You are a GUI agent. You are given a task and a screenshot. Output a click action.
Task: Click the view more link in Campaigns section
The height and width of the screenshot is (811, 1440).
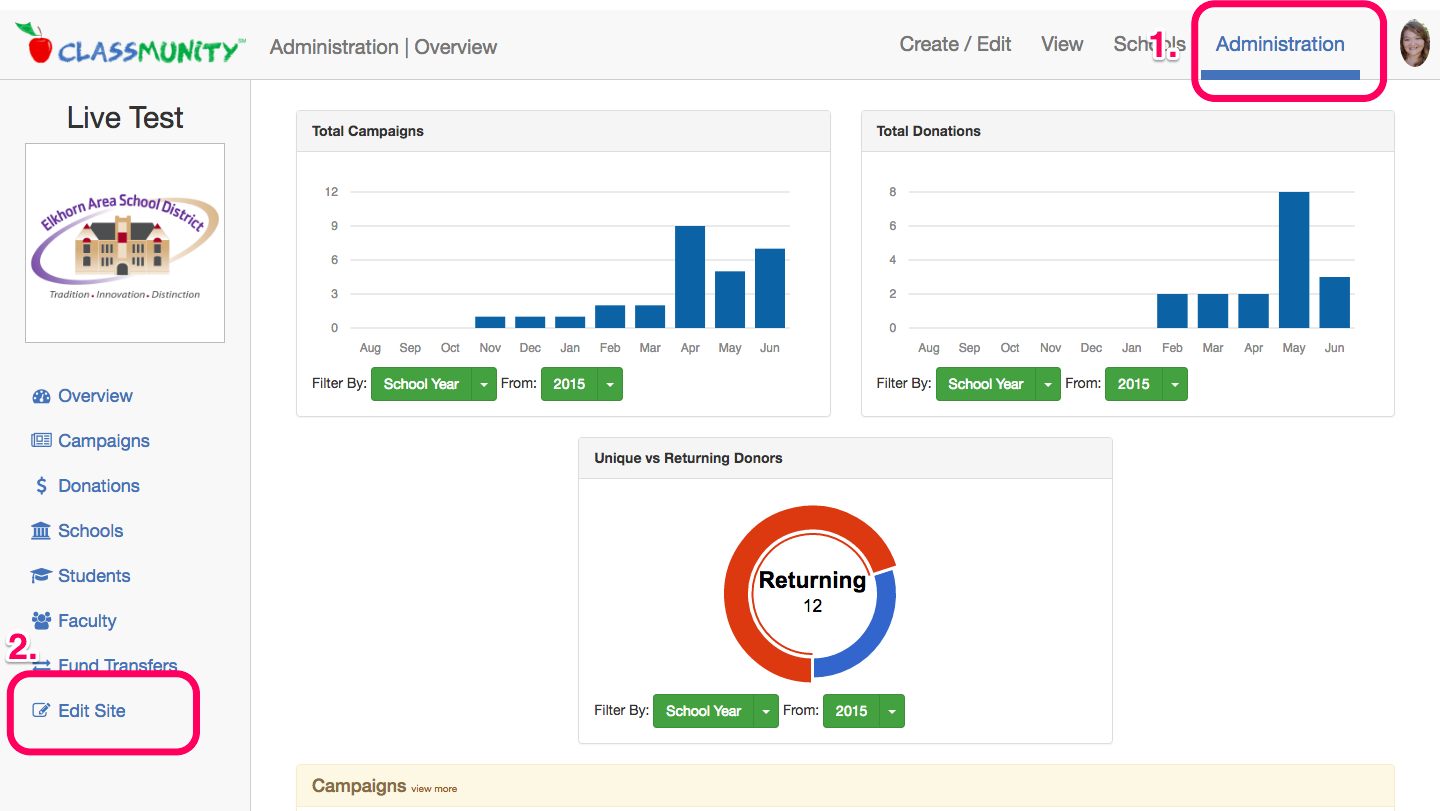[434, 788]
